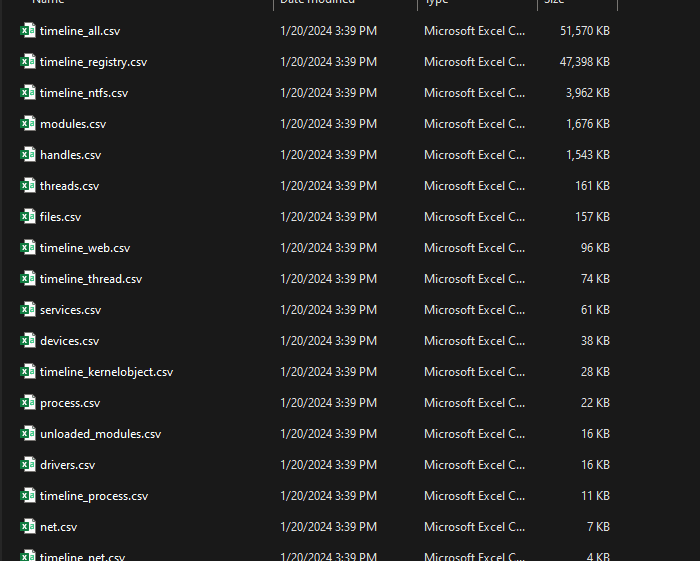Click the 51,570 KB size value

click(x=585, y=31)
